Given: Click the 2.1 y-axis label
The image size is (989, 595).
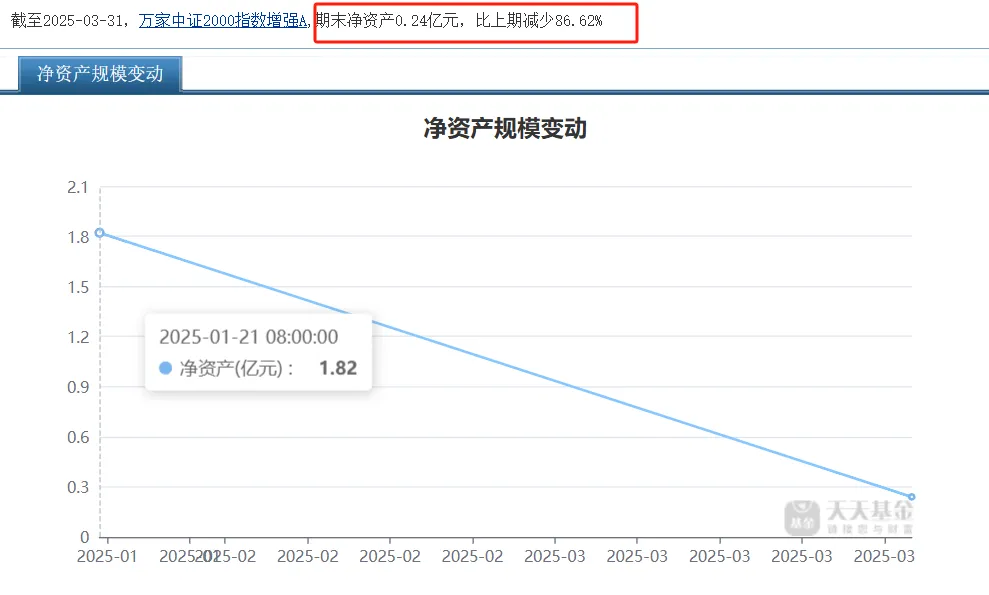Looking at the screenshot, I should coord(78,187).
